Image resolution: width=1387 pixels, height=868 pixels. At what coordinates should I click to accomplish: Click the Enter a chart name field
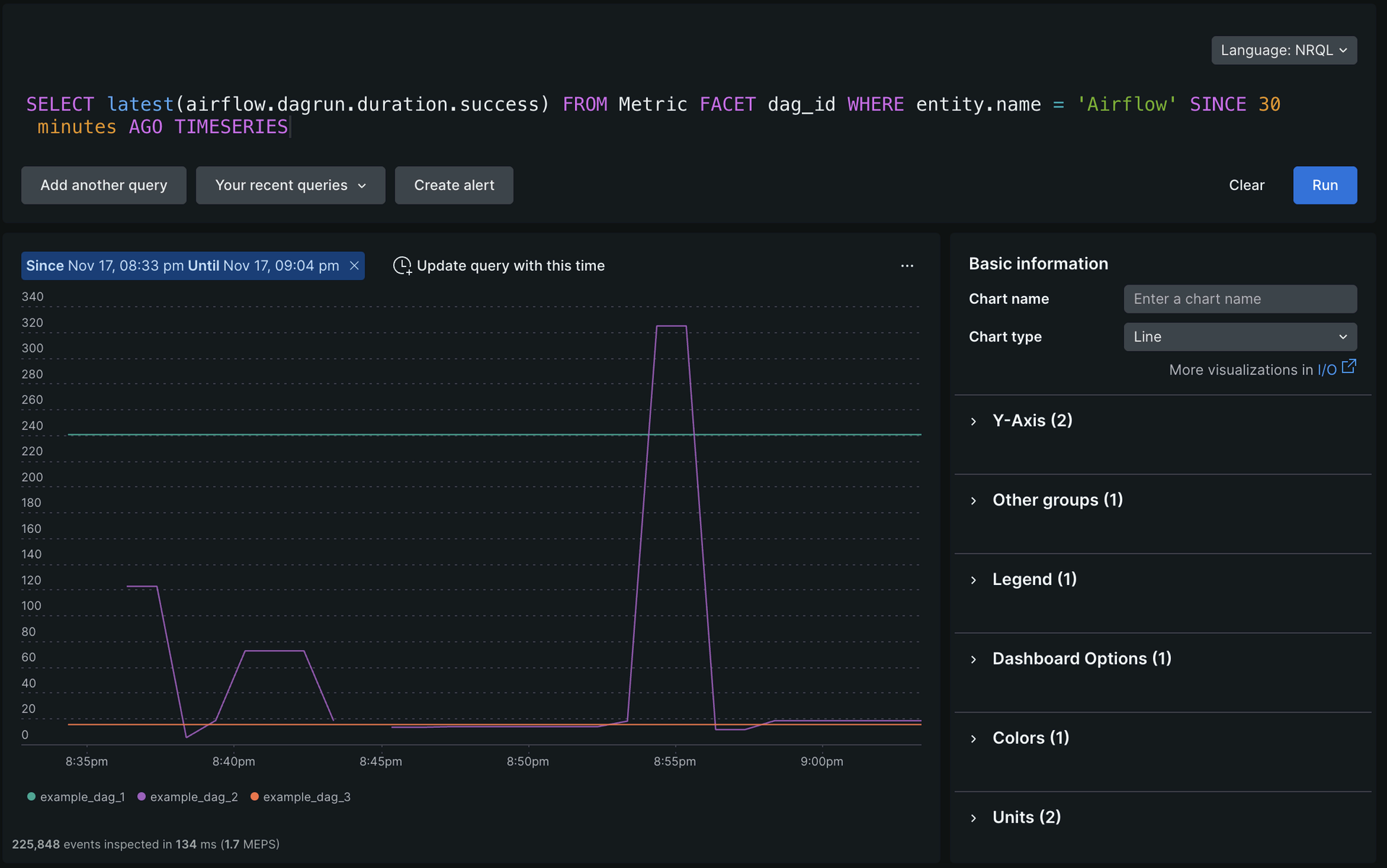pyautogui.click(x=1240, y=299)
